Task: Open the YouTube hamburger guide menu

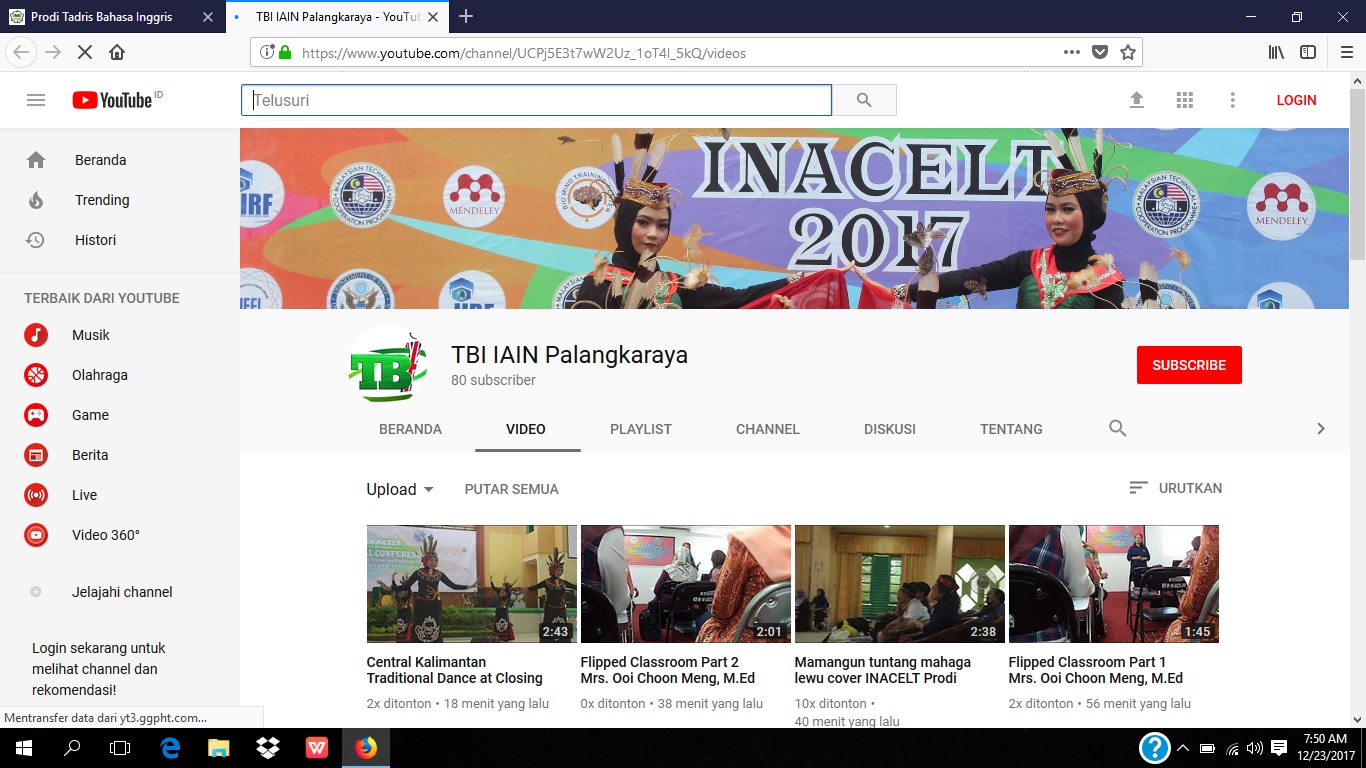Action: 36,100
